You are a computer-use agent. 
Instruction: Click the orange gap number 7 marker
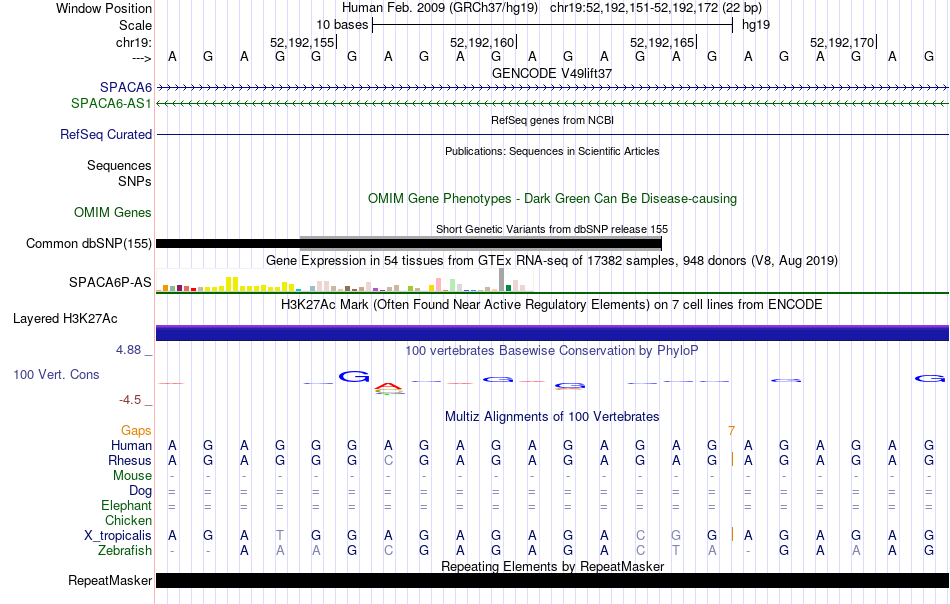pyautogui.click(x=731, y=431)
